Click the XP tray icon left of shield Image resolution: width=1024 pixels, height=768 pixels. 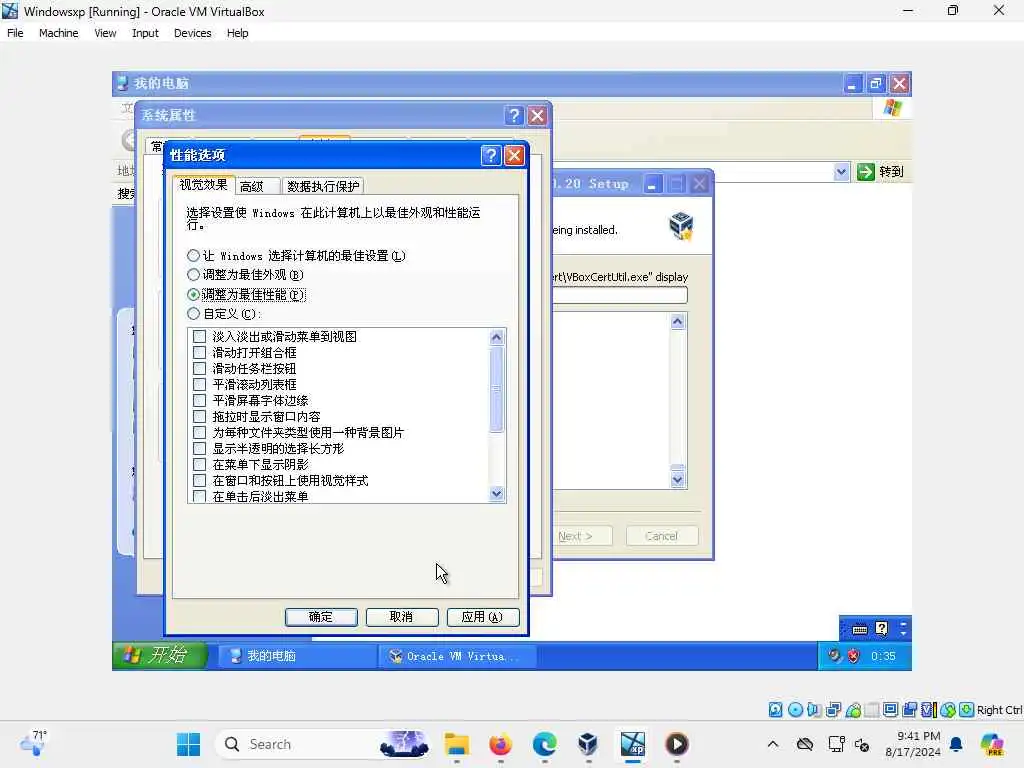pos(834,656)
